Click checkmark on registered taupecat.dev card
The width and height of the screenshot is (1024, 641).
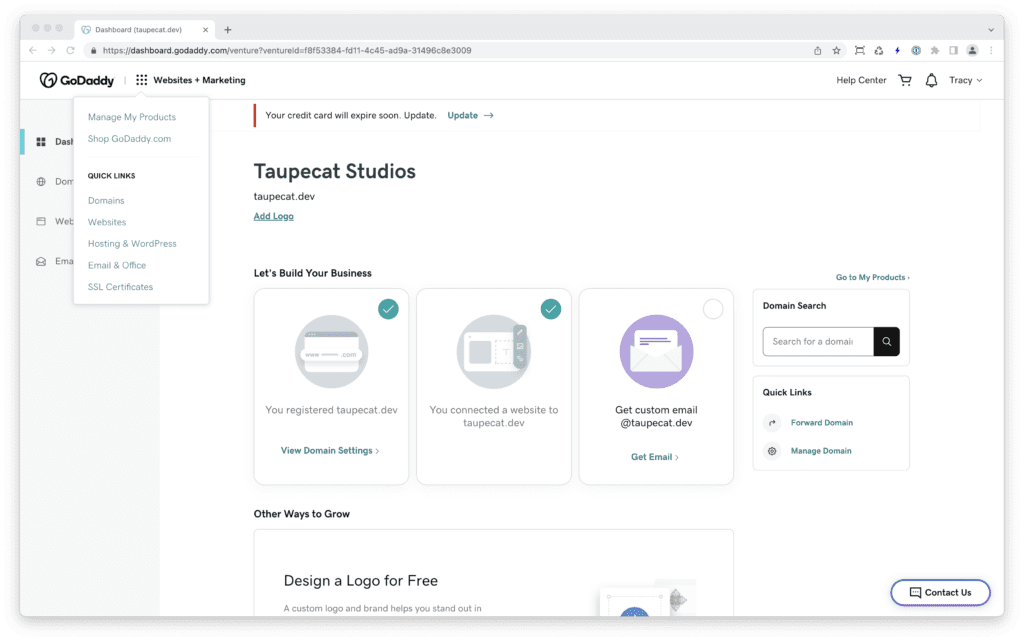coord(389,309)
